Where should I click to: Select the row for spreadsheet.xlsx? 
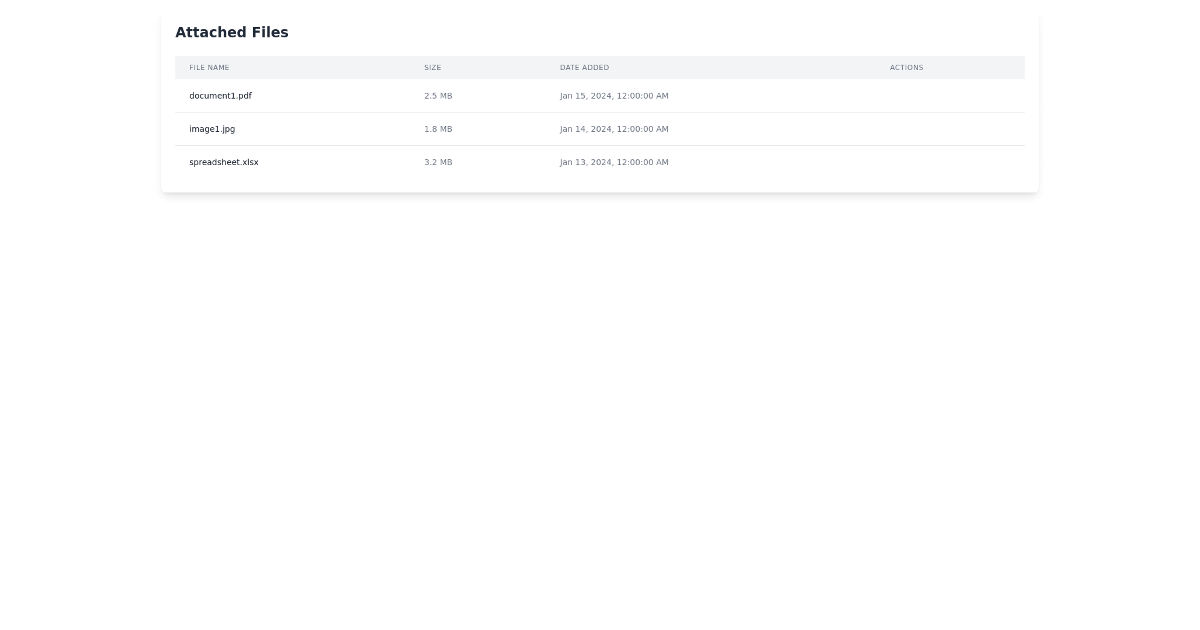click(600, 162)
